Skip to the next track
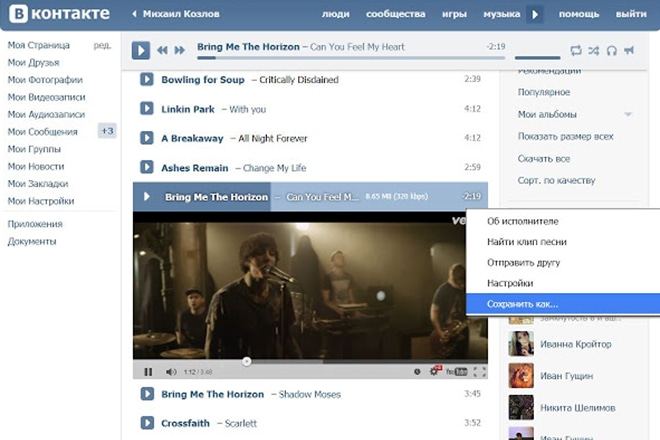The height and width of the screenshot is (440, 660). tap(179, 50)
